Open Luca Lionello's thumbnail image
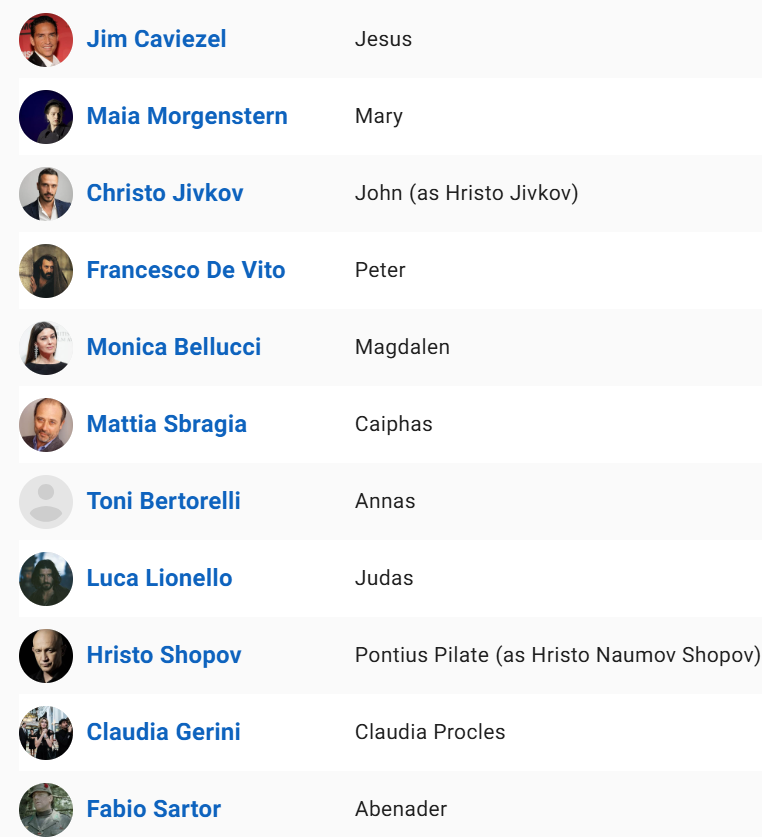Viewport: 762px width, 837px height. [46, 579]
